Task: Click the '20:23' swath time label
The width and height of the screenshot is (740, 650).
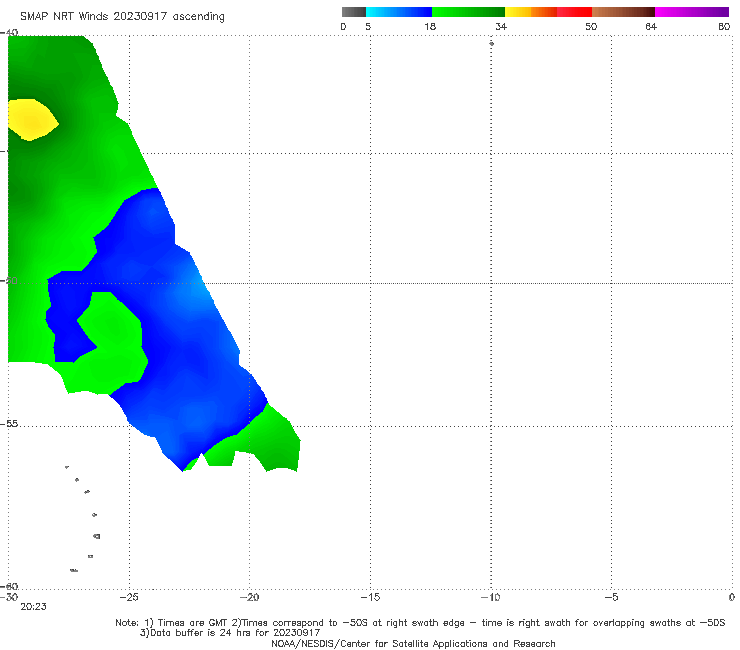Action: point(33,607)
